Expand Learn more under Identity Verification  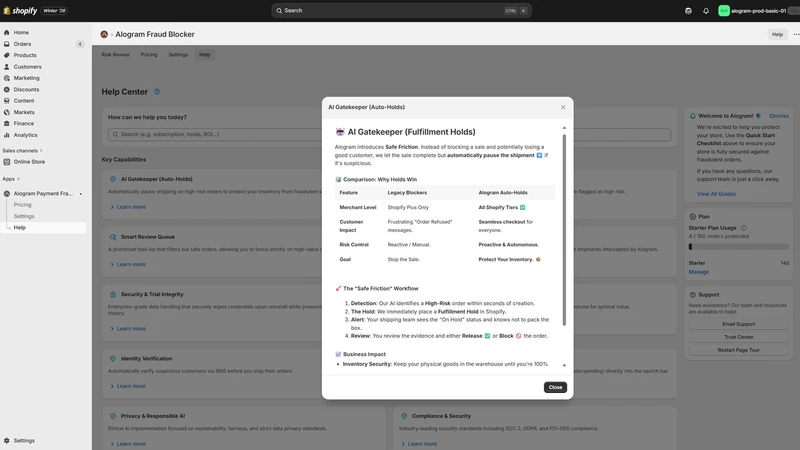[128, 386]
